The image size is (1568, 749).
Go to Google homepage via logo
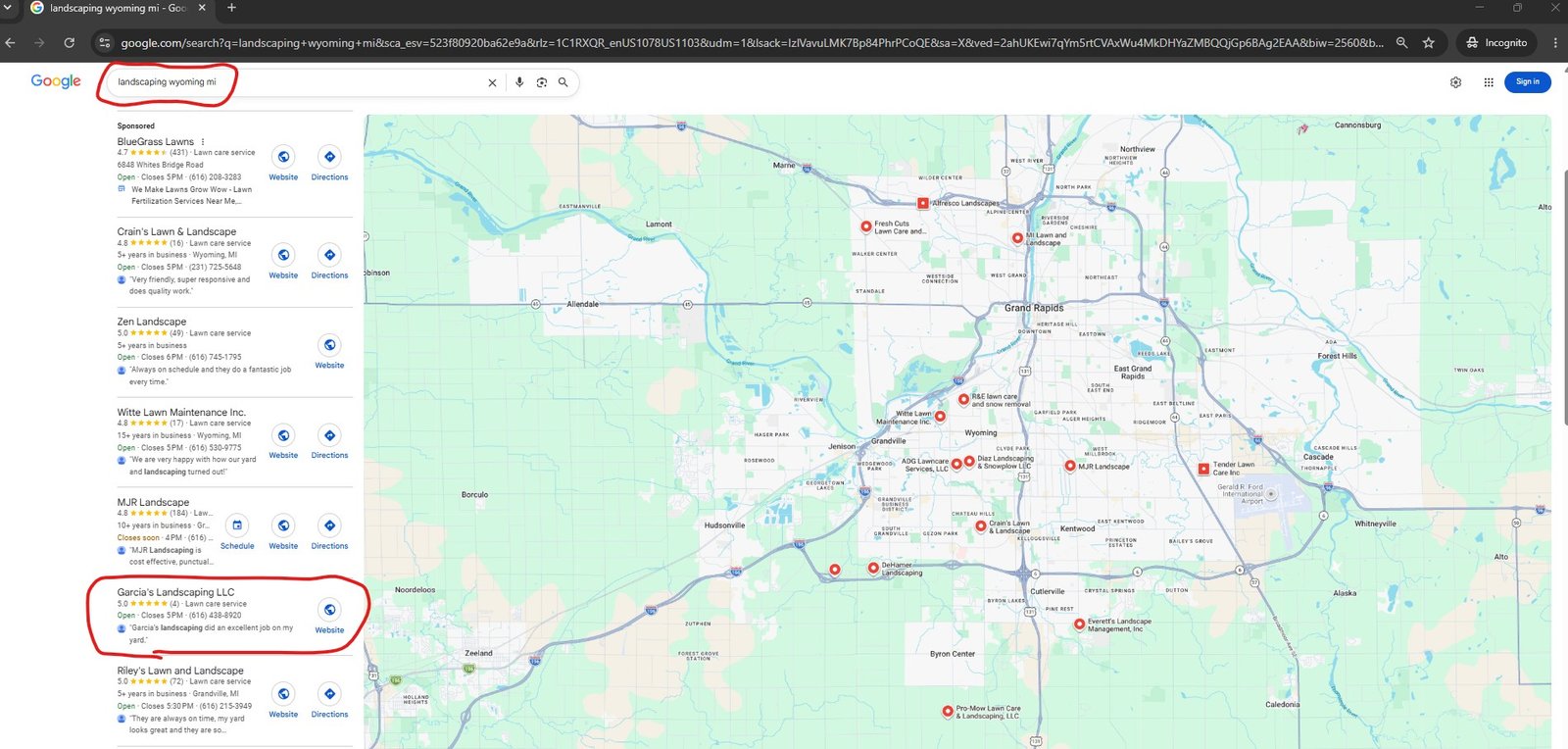point(56,81)
